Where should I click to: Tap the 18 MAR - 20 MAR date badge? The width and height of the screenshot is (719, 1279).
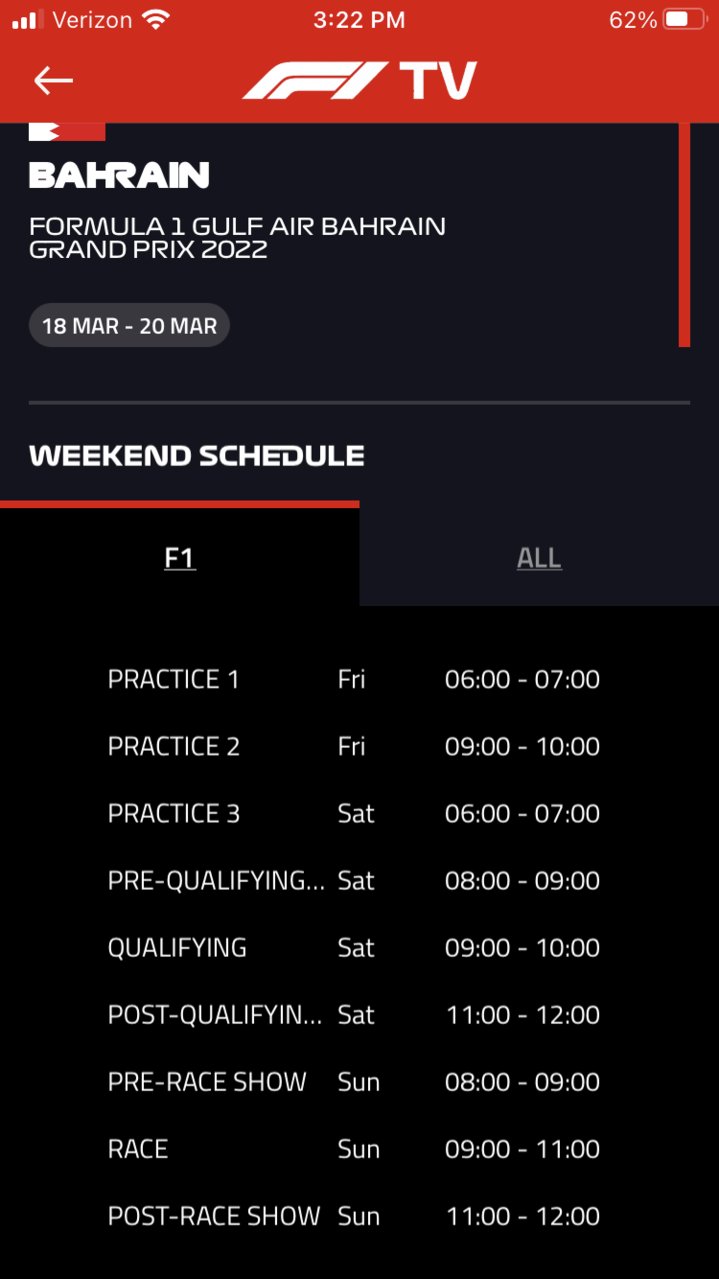tap(129, 326)
